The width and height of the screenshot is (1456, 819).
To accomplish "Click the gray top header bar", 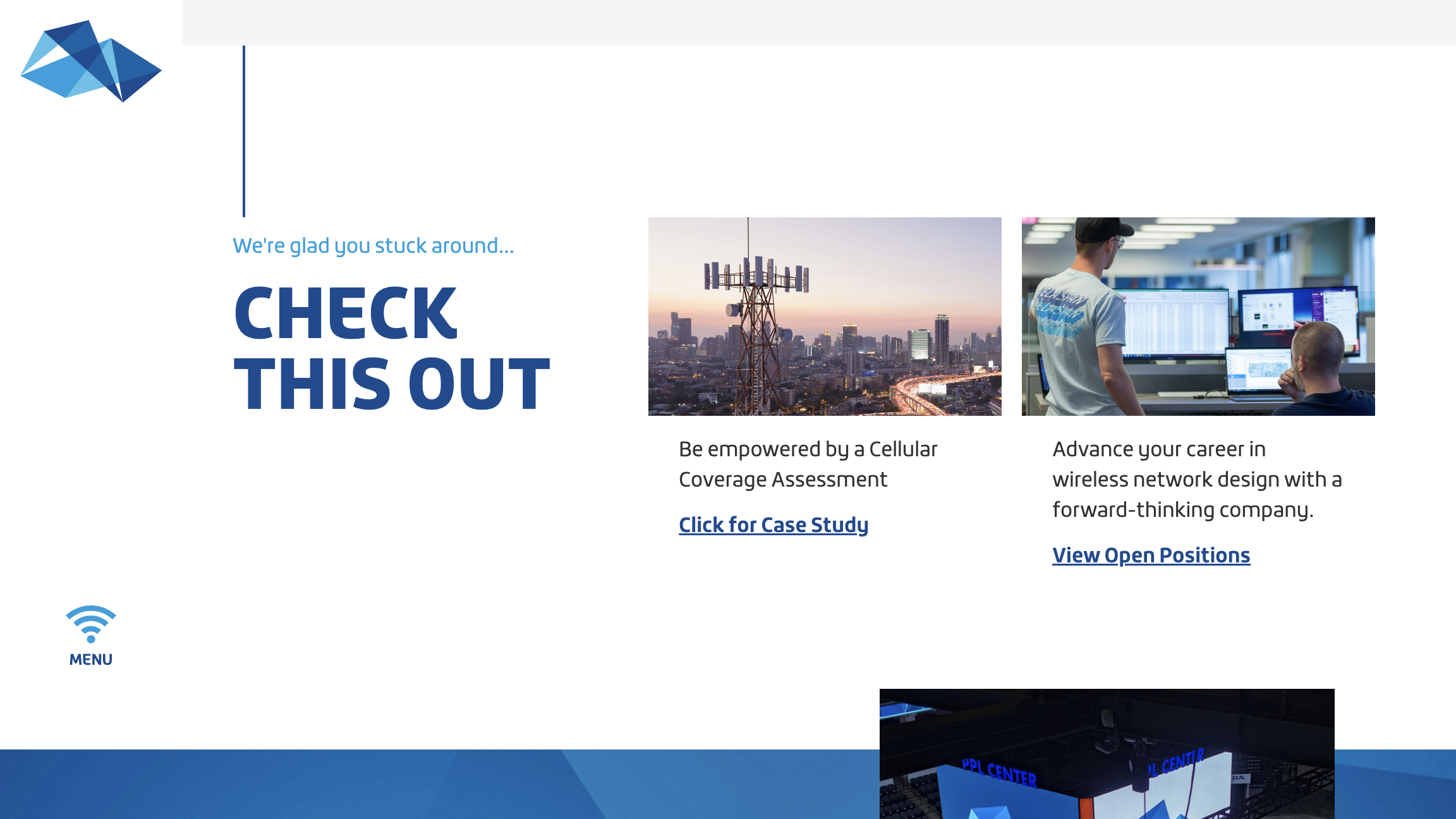I will [x=818, y=22].
